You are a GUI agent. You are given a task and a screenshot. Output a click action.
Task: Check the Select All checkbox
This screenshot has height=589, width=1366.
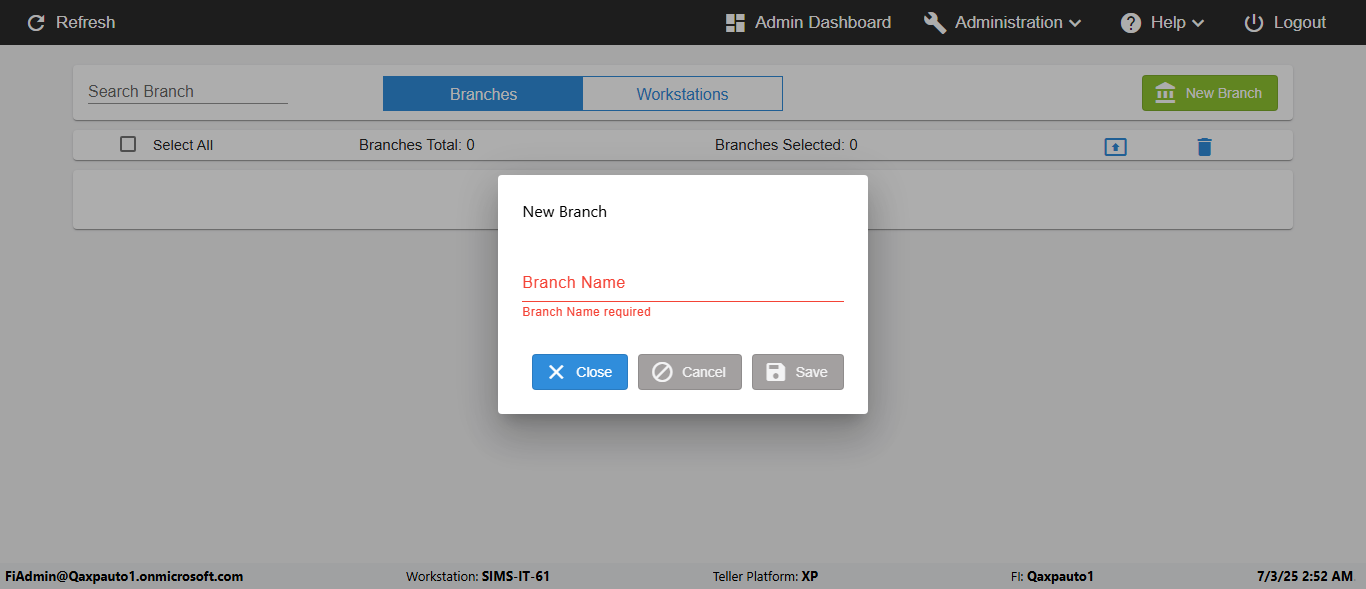coord(128,144)
